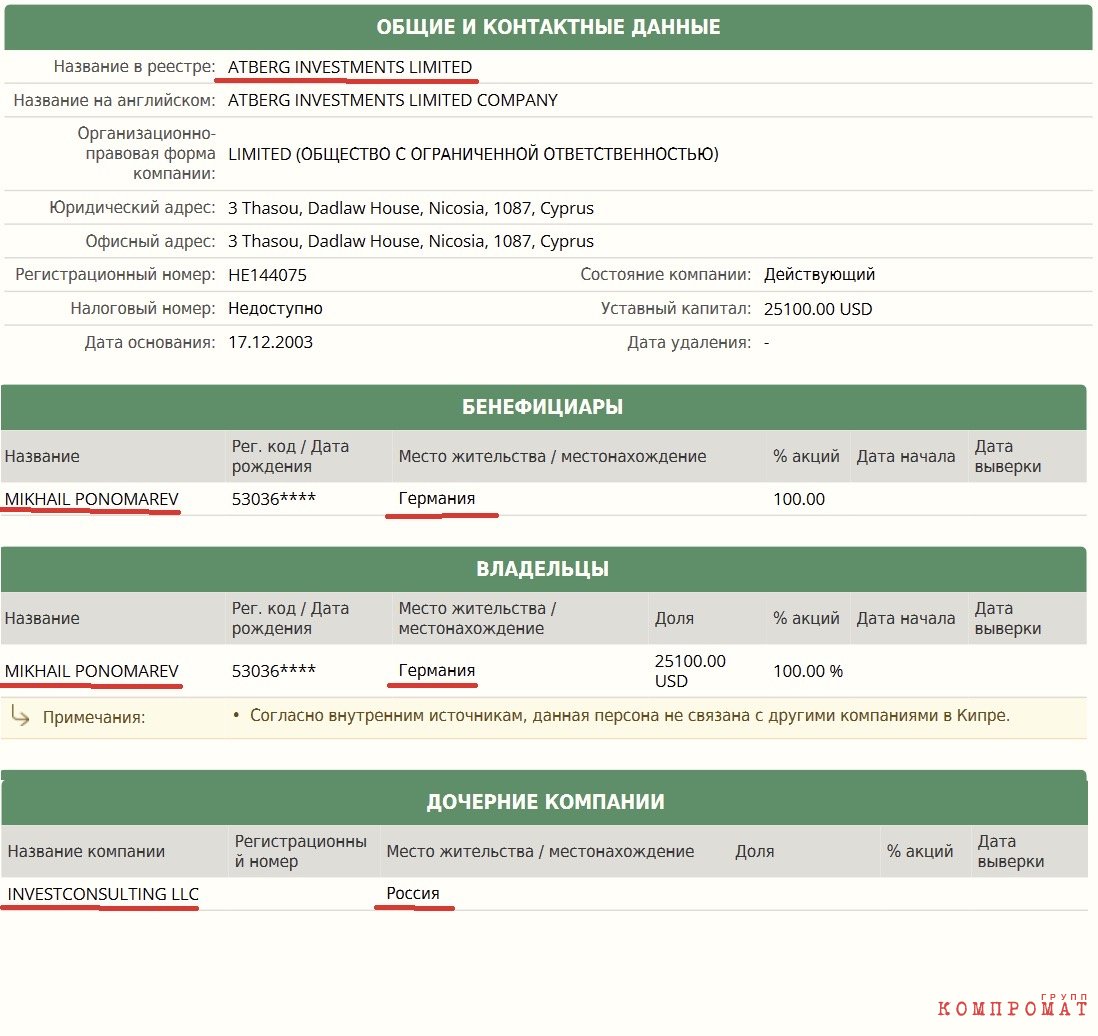Click the Офисный адрес value 3 Thasou
This screenshot has height=1036, width=1098.
pos(410,241)
